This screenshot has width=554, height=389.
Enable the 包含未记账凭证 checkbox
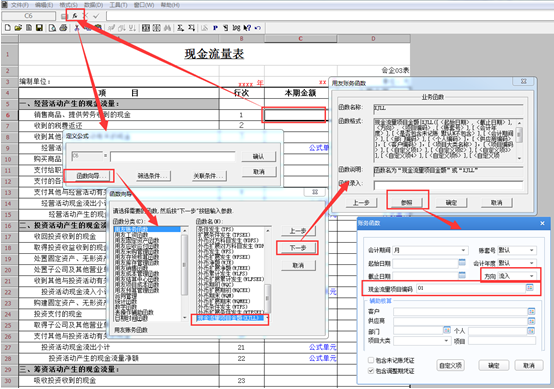pyautogui.click(x=371, y=360)
